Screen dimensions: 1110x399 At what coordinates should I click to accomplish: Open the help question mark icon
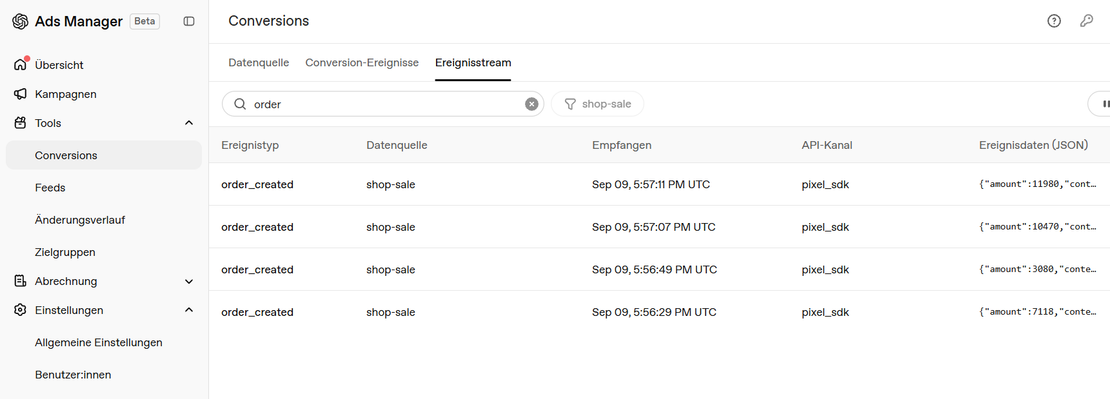[1054, 21]
